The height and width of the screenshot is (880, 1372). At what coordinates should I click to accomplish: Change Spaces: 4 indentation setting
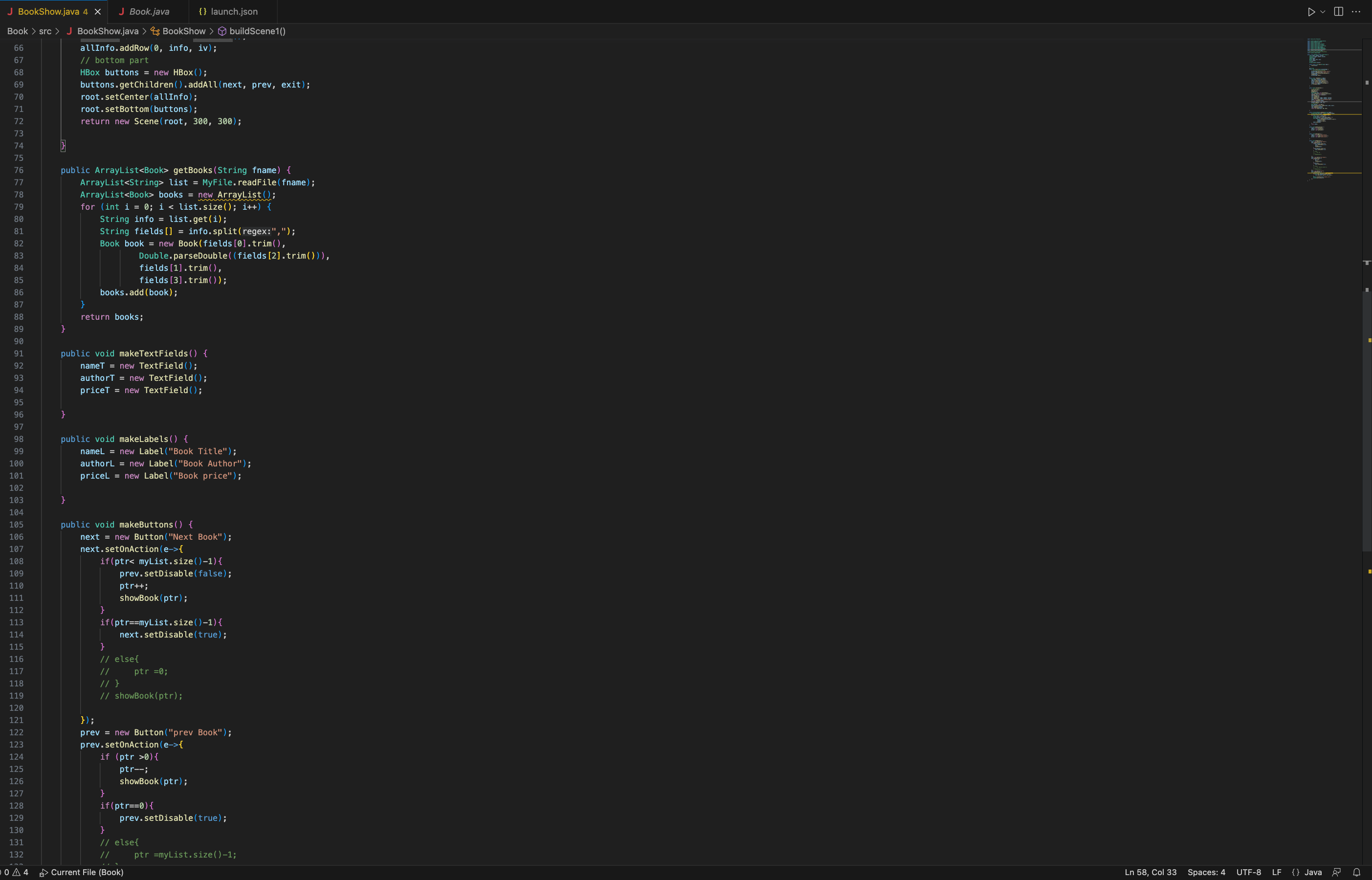(x=1206, y=872)
